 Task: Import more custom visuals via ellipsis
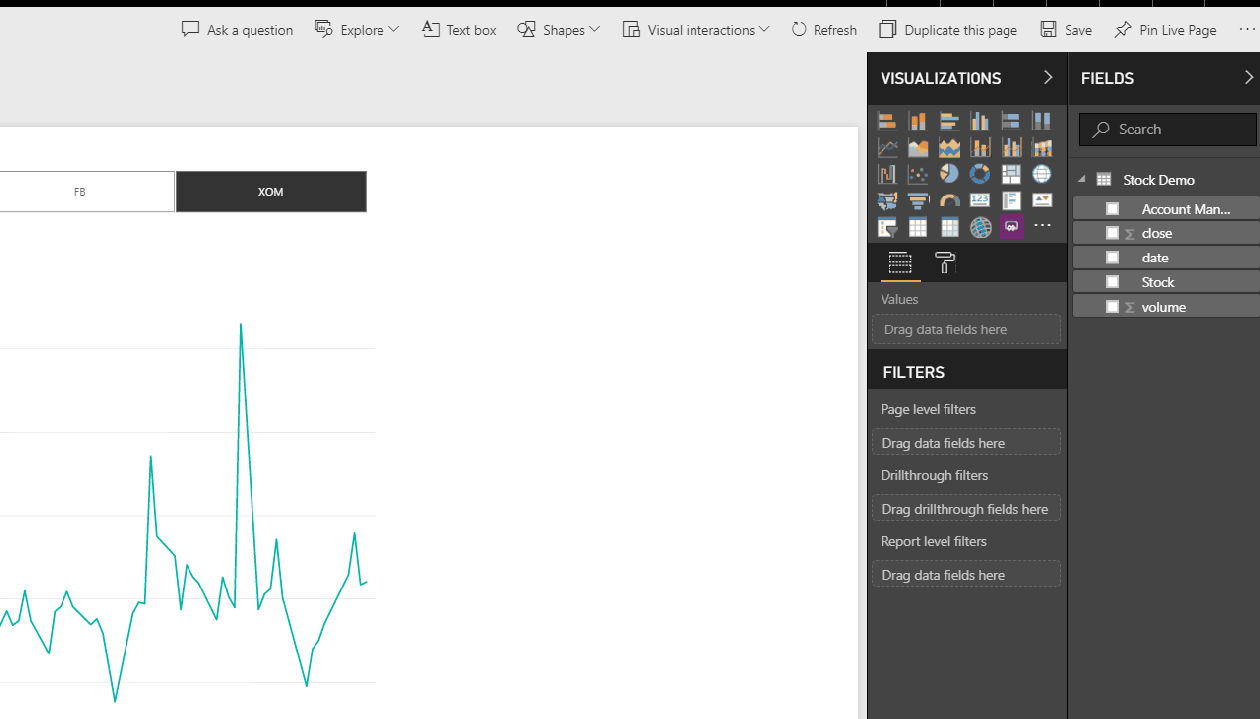(x=1042, y=227)
